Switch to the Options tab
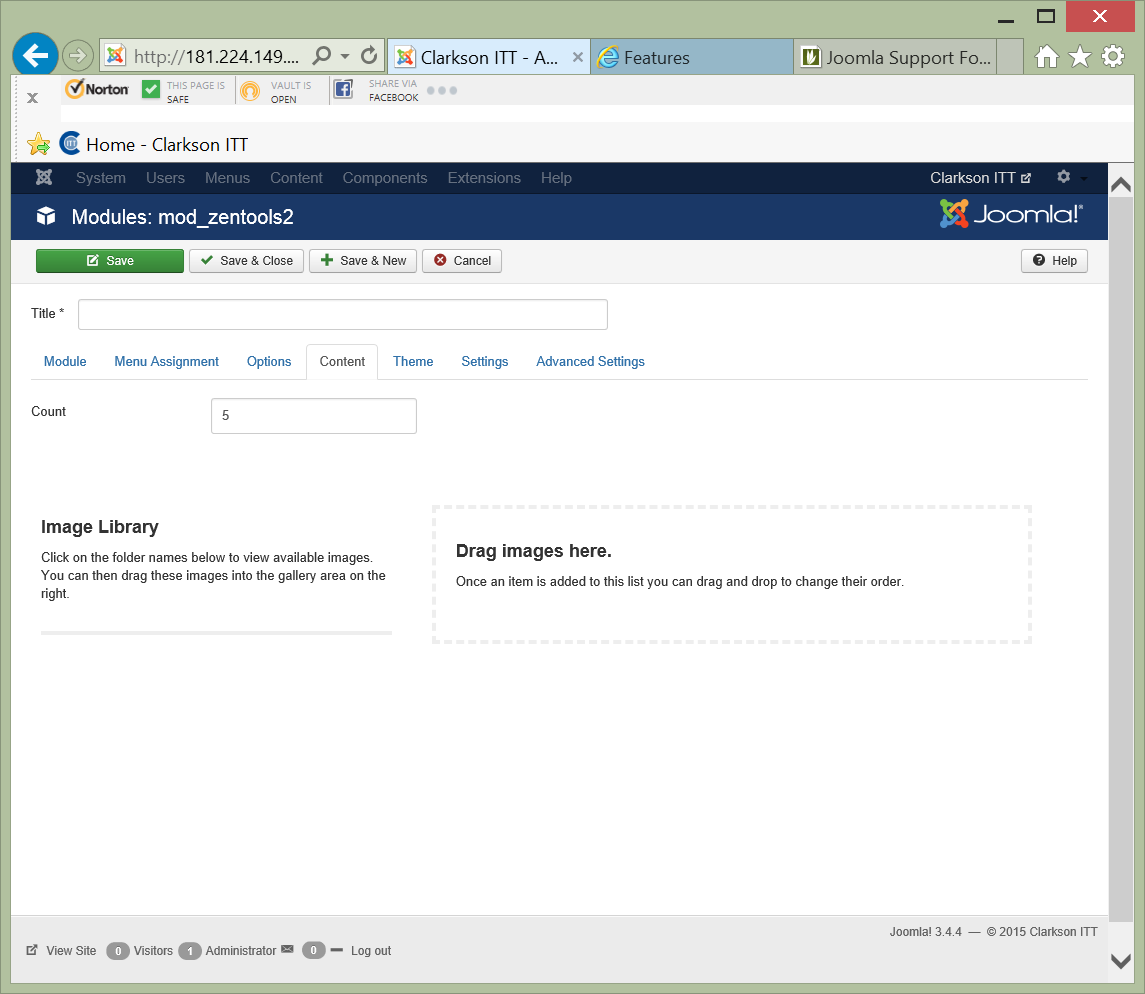Image resolution: width=1145 pixels, height=994 pixels. pyautogui.click(x=269, y=362)
